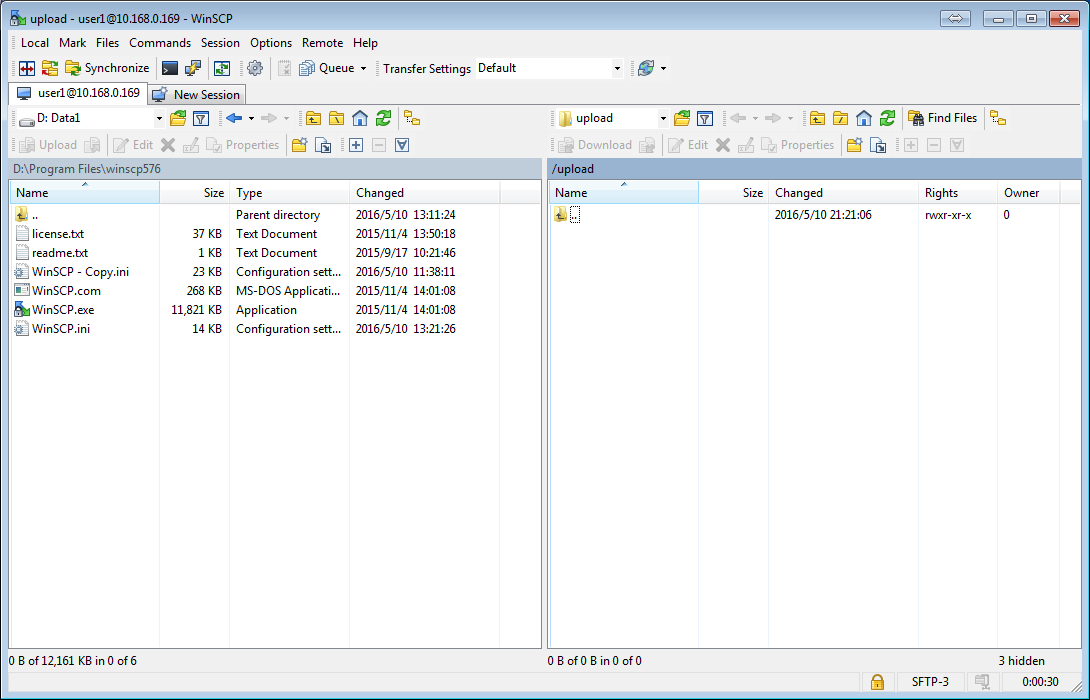This screenshot has width=1090, height=700.
Task: Click the Compare Directories icon
Action: 27,68
